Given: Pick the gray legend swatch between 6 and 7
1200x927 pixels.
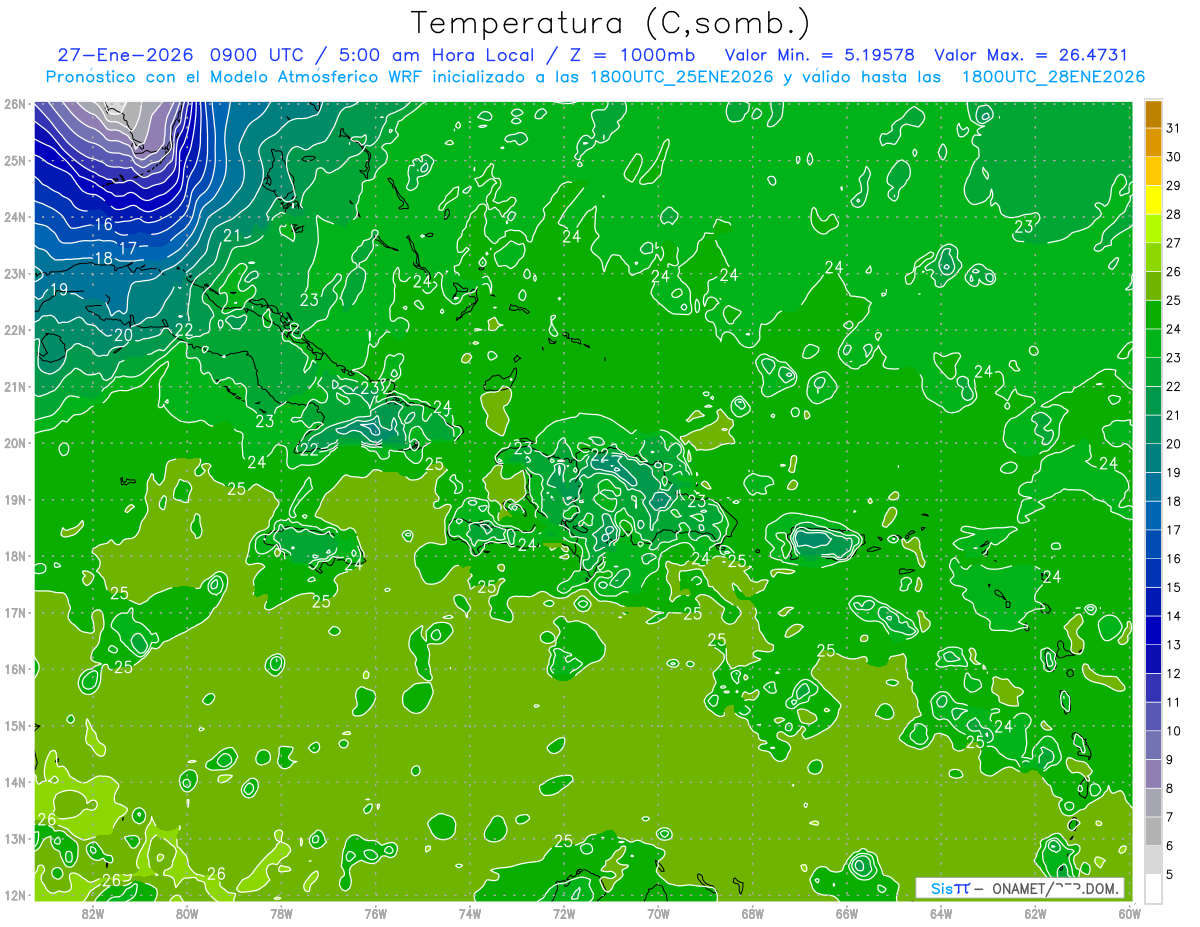Looking at the screenshot, I should pos(1154,830).
